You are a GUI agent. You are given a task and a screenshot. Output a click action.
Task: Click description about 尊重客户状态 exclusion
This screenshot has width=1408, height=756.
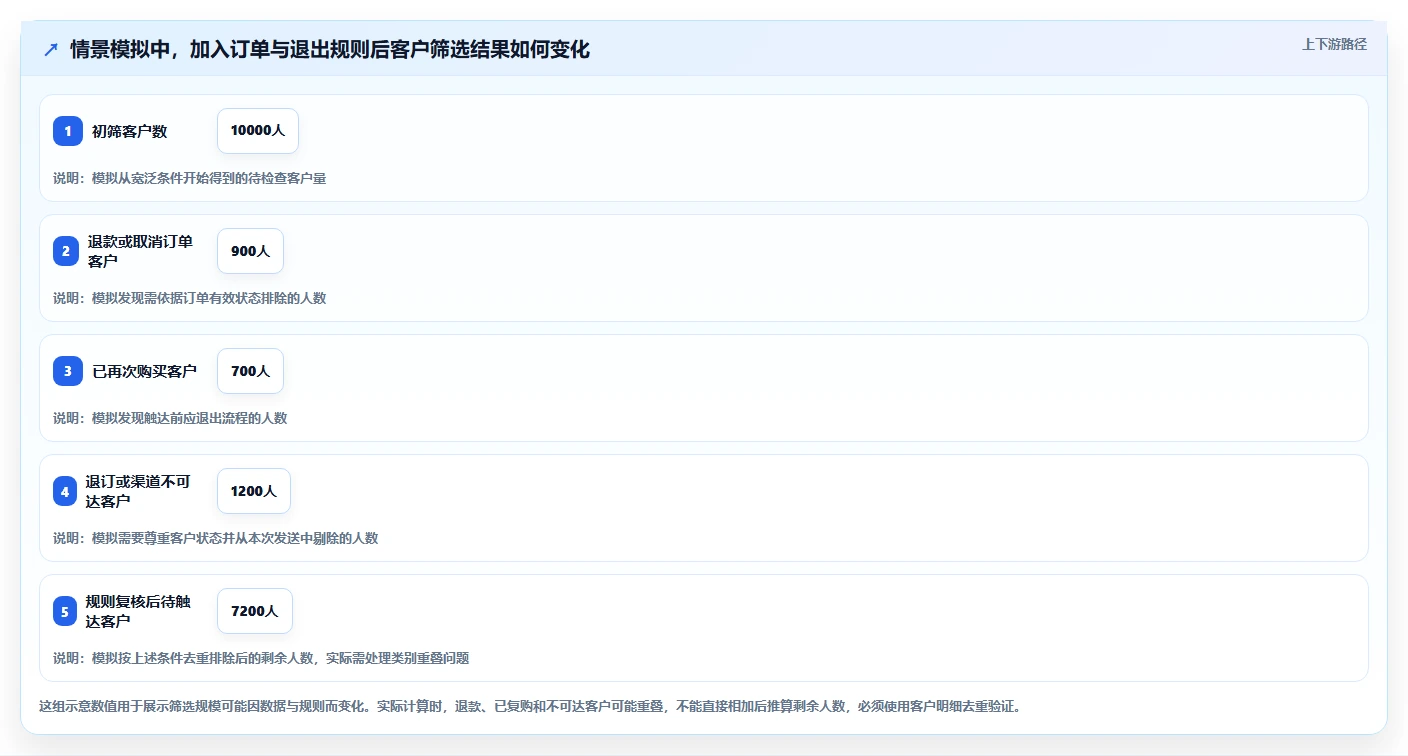pos(216,538)
